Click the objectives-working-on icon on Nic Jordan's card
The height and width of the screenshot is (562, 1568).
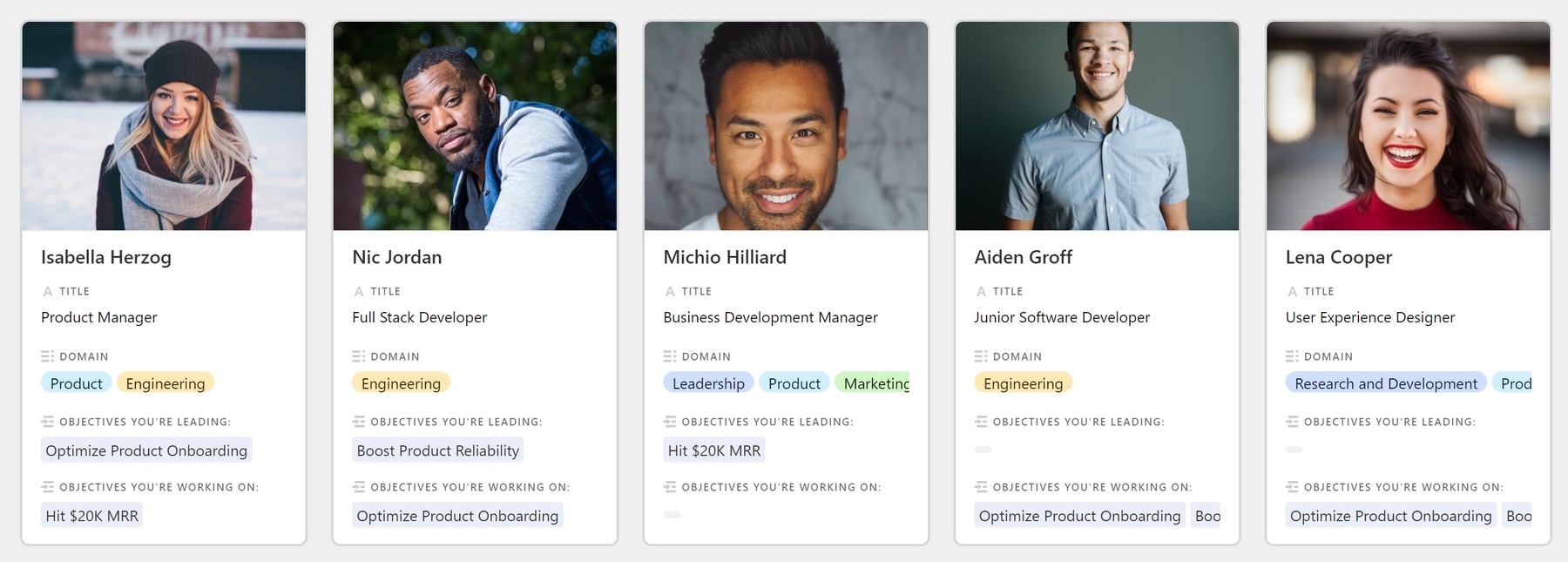359,487
